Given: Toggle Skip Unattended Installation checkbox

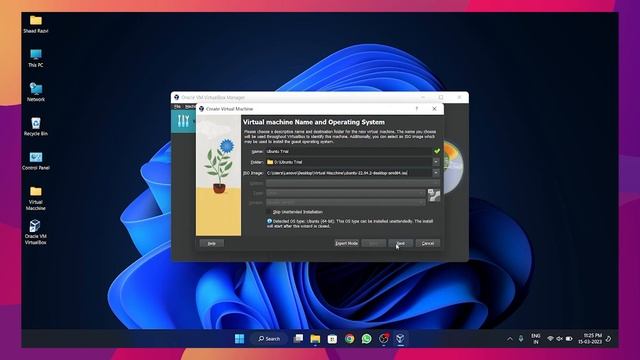Looking at the screenshot, I should point(268,212).
